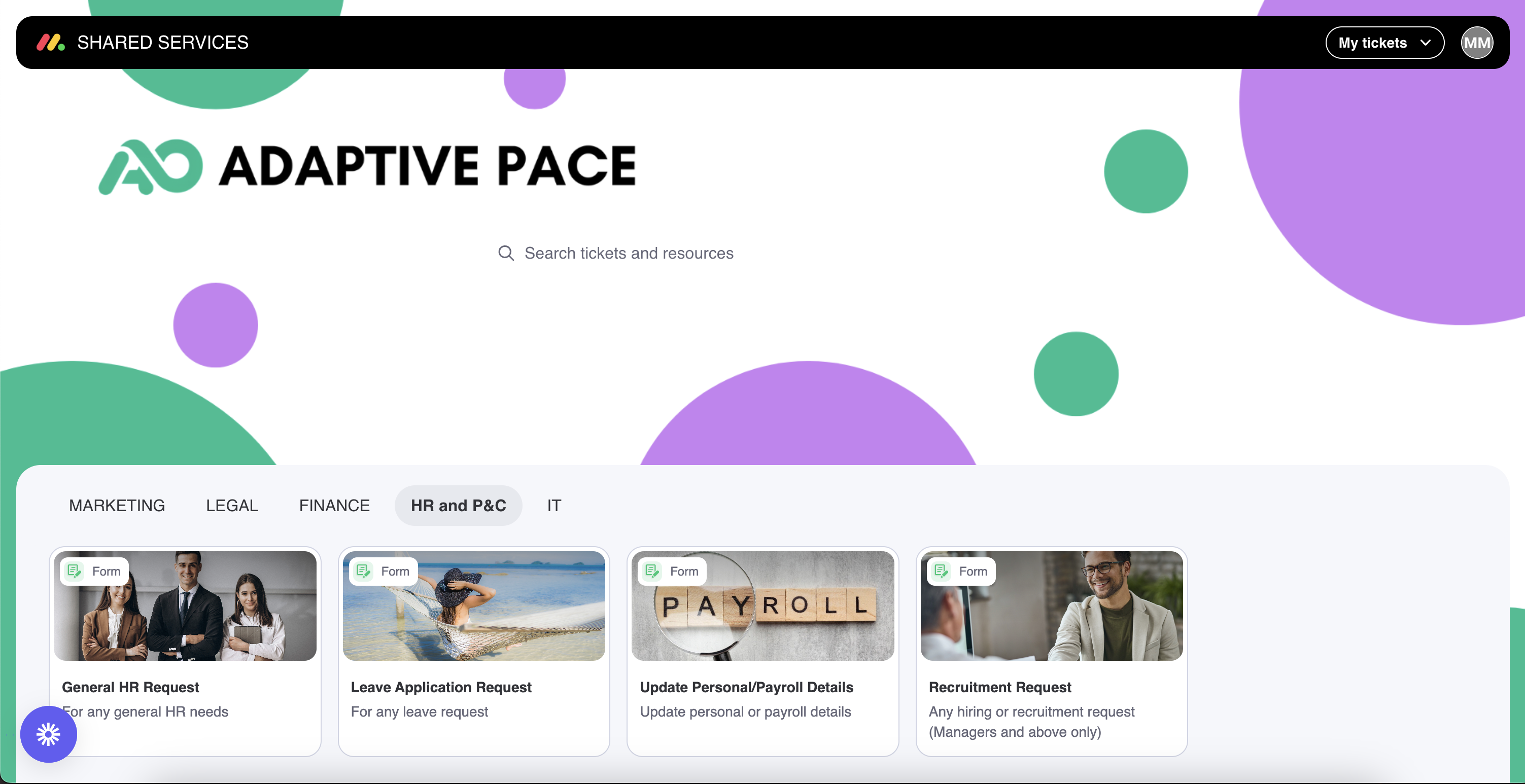1525x784 pixels.
Task: Click the monday.com logo icon
Action: tap(50, 43)
